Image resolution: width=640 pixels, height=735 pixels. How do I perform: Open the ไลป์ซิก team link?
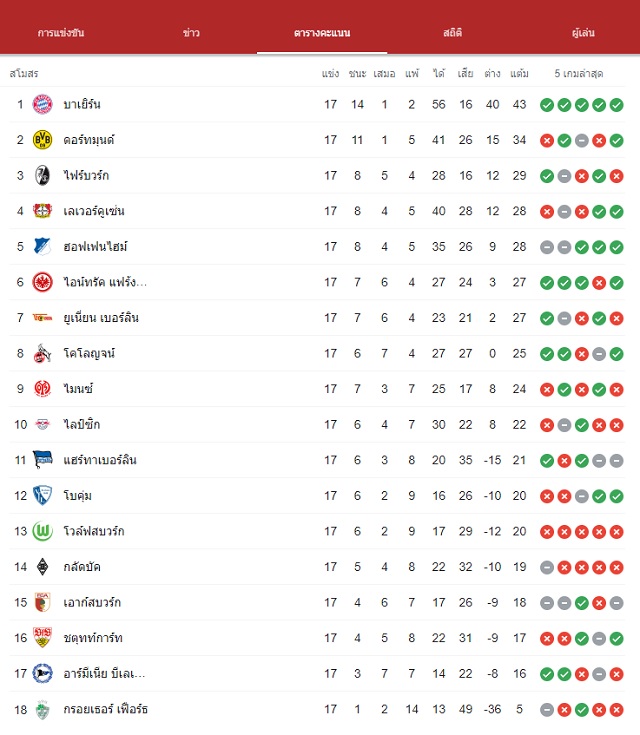(82, 424)
